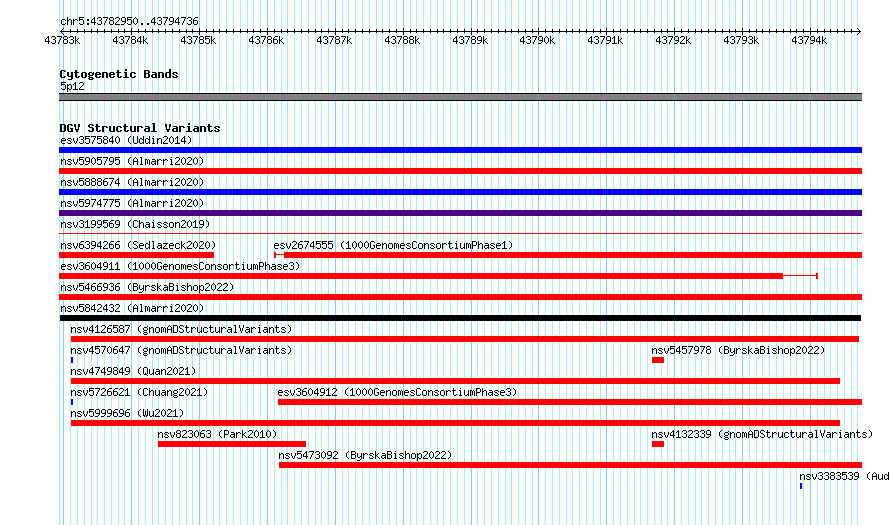This screenshot has height=525, width=890.
Task: Click the nsv5466936 (ByrskaBishop2022) label
Action: coord(147,287)
